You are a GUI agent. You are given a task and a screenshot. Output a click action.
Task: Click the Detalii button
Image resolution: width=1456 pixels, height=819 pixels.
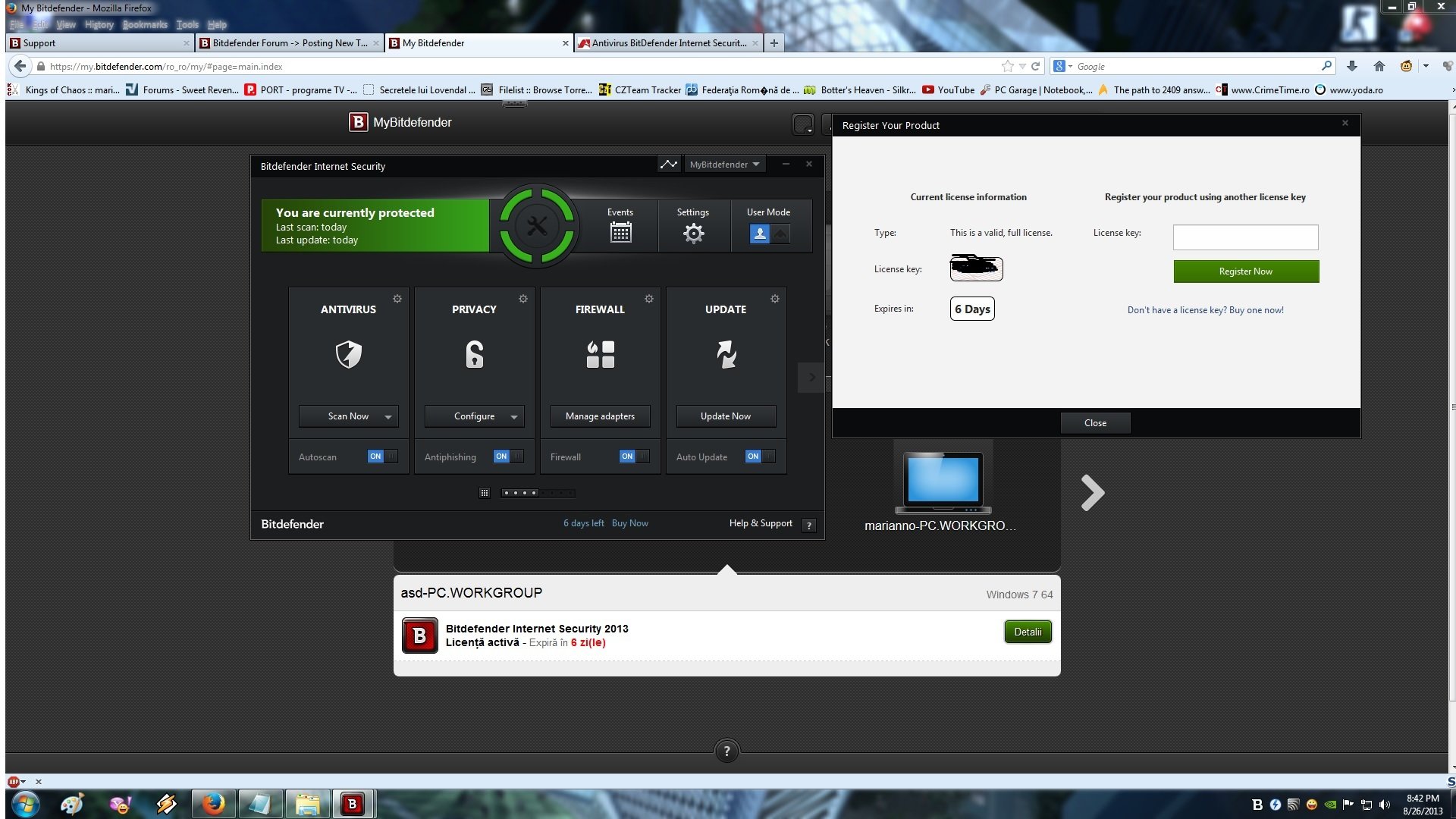pos(1028,632)
